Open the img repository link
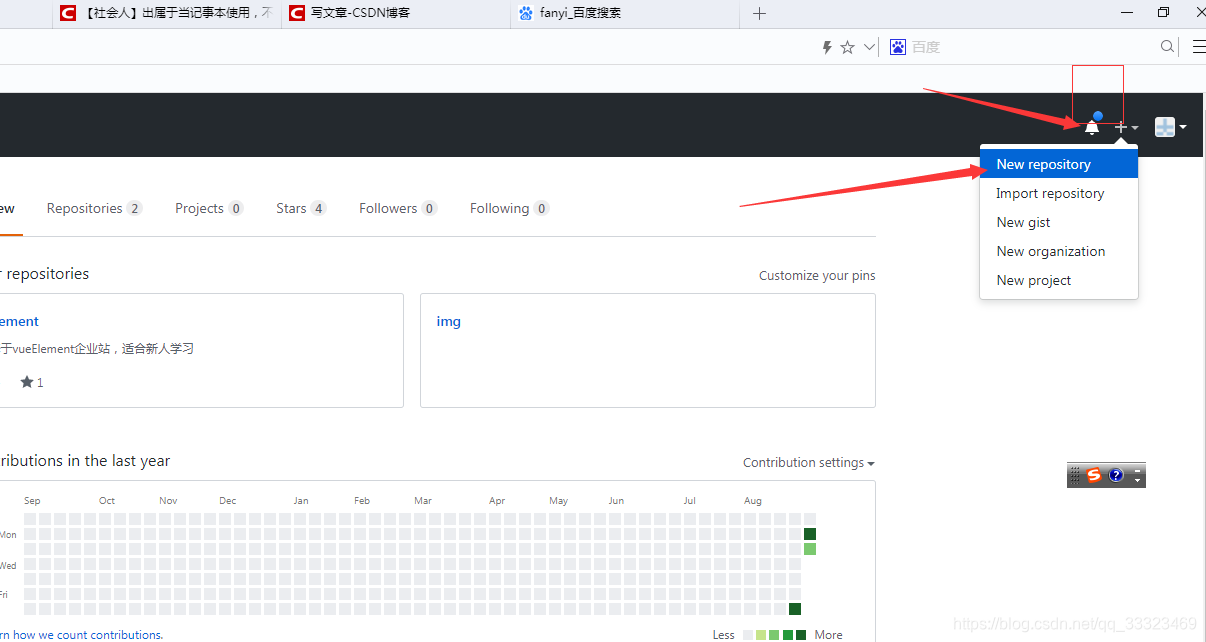Viewport: 1206px width, 642px height. [448, 321]
